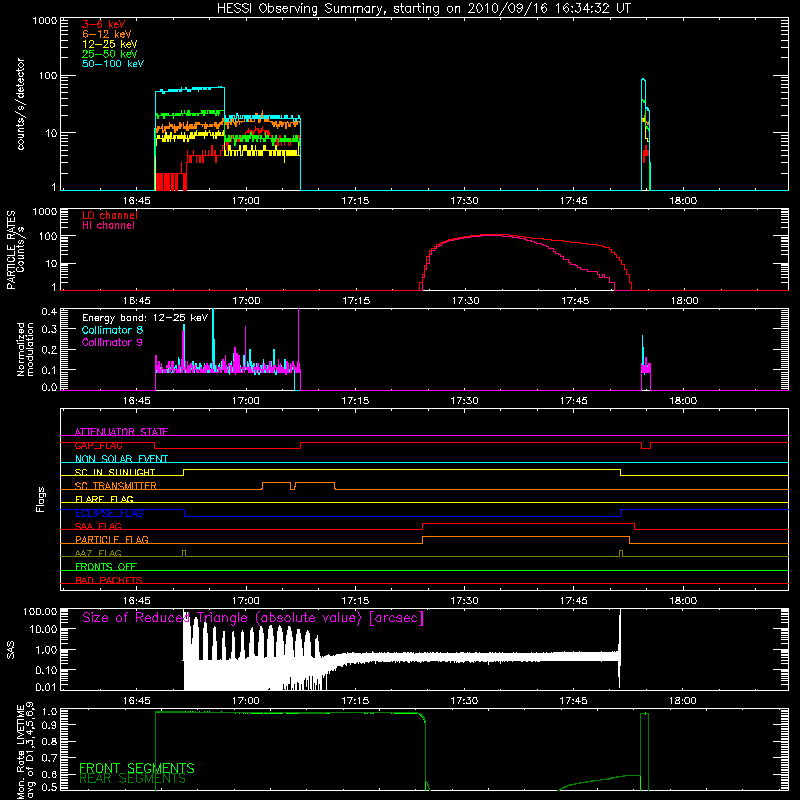Click the Normalized modulation axis label
Screen dimensions: 800x800
[26, 349]
